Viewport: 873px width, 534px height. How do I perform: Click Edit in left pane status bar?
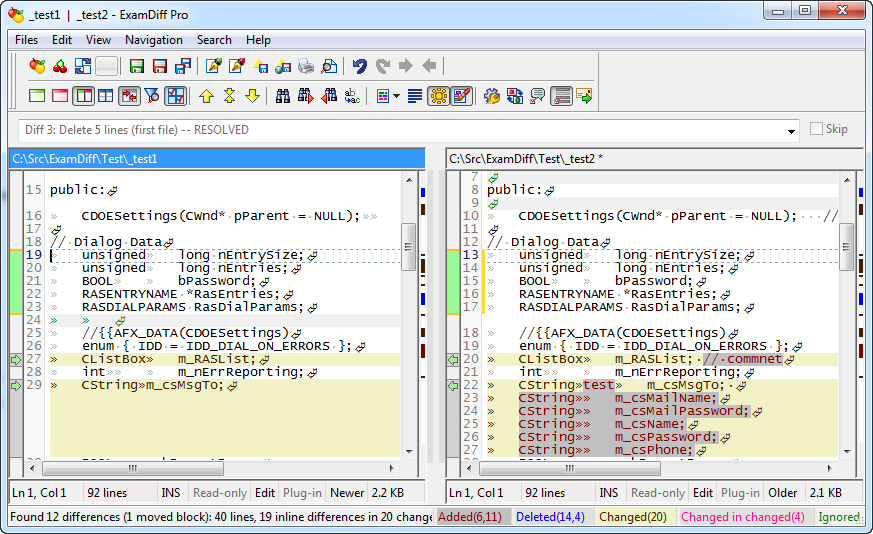[x=265, y=493]
